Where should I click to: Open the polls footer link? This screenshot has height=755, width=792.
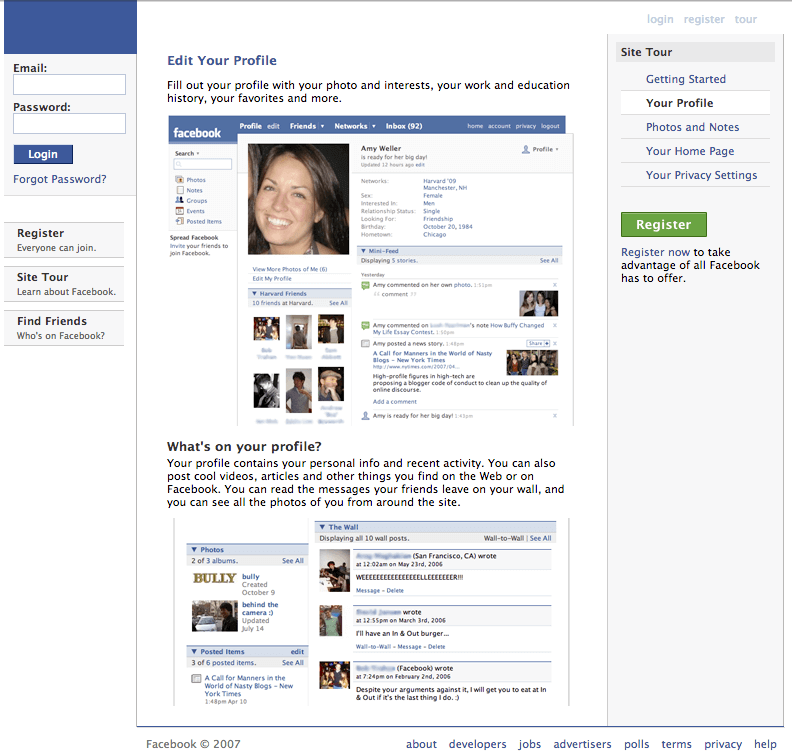pos(636,744)
